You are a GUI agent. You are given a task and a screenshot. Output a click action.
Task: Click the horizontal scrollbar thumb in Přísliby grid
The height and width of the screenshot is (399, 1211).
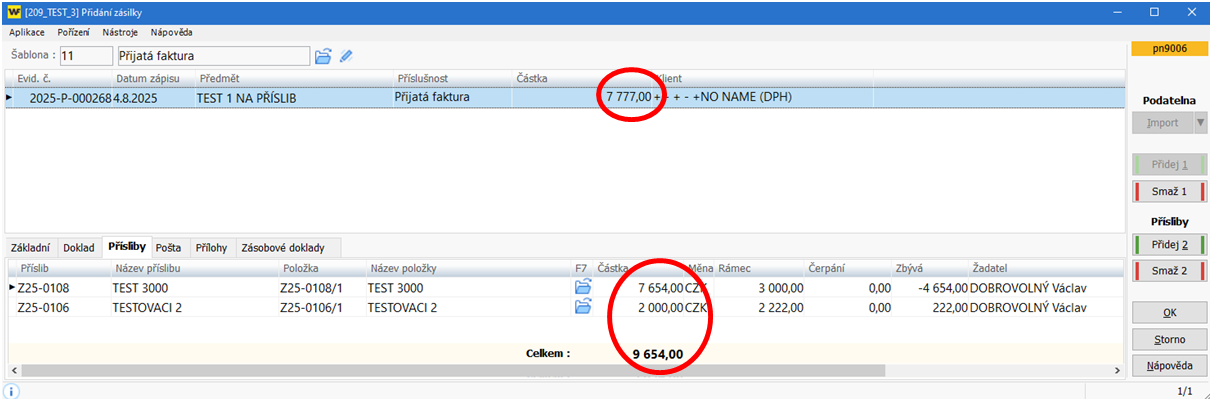coord(452,370)
